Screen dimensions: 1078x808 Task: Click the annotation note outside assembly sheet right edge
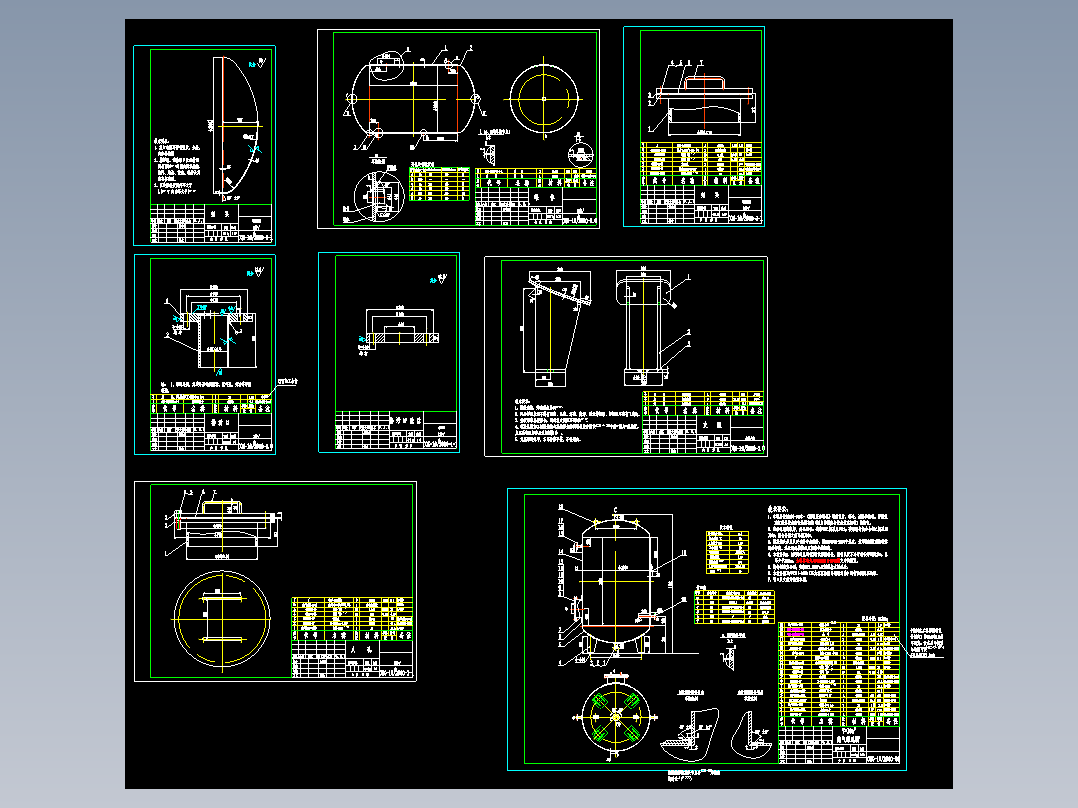(x=927, y=642)
